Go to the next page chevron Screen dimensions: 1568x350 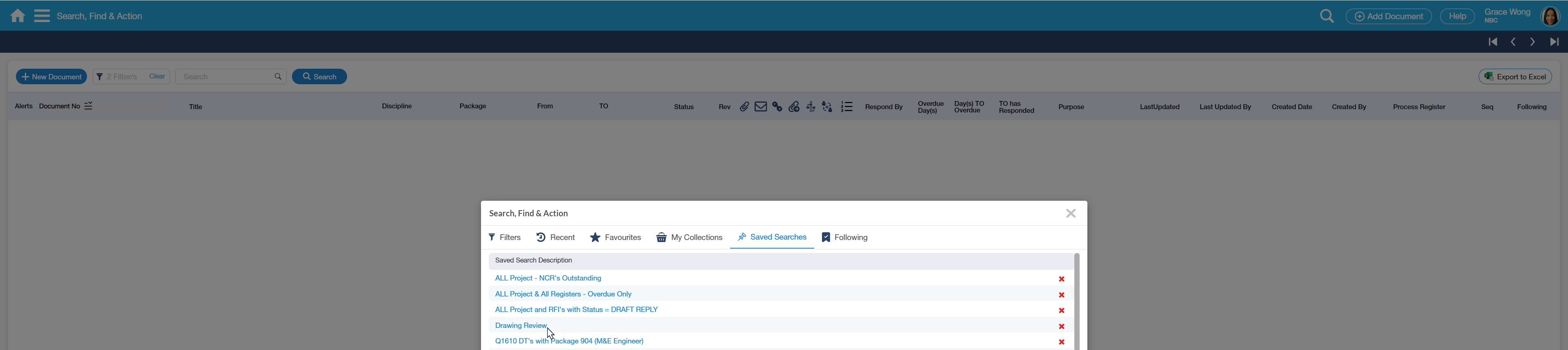pyautogui.click(x=1532, y=42)
